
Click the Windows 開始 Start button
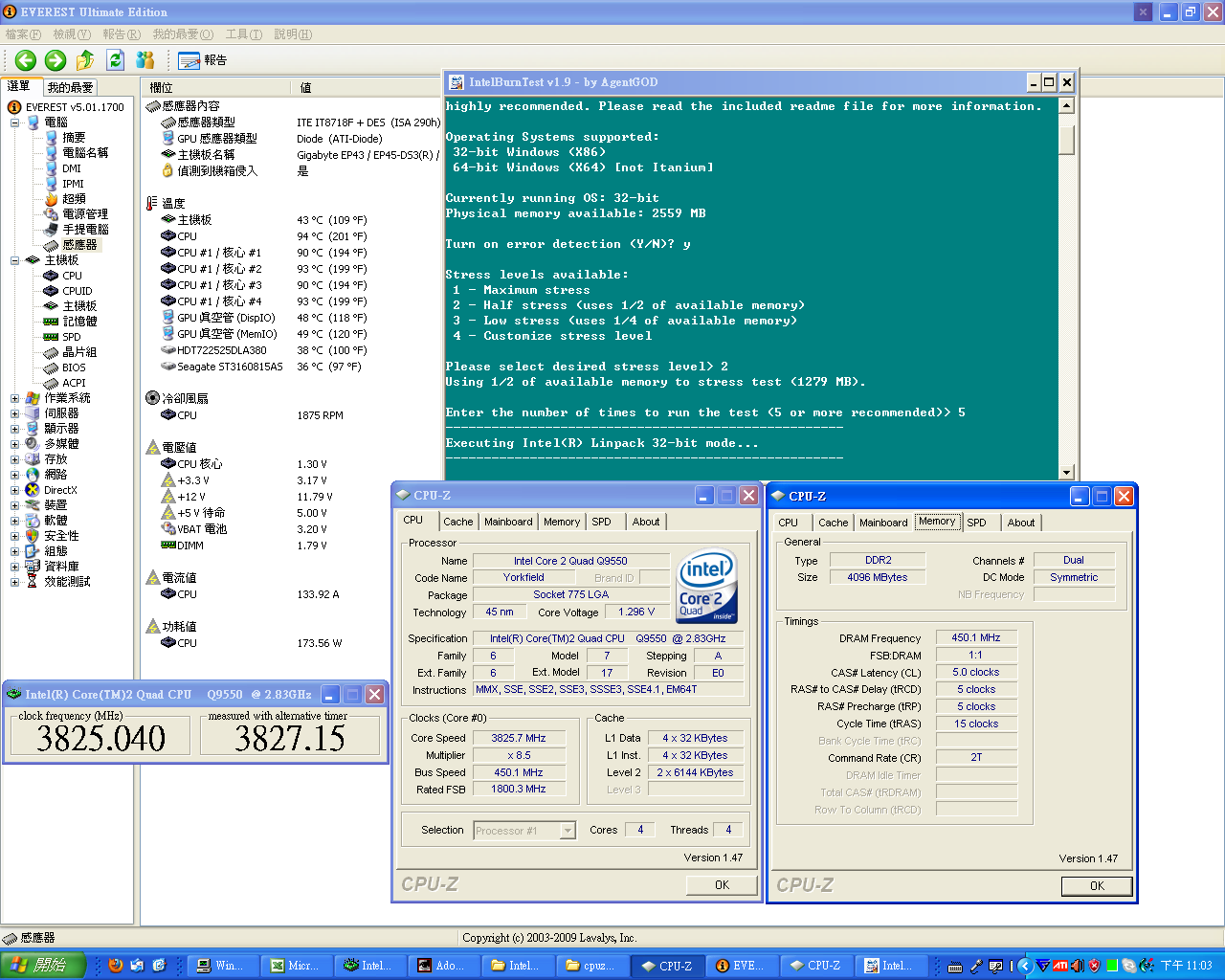(43, 966)
